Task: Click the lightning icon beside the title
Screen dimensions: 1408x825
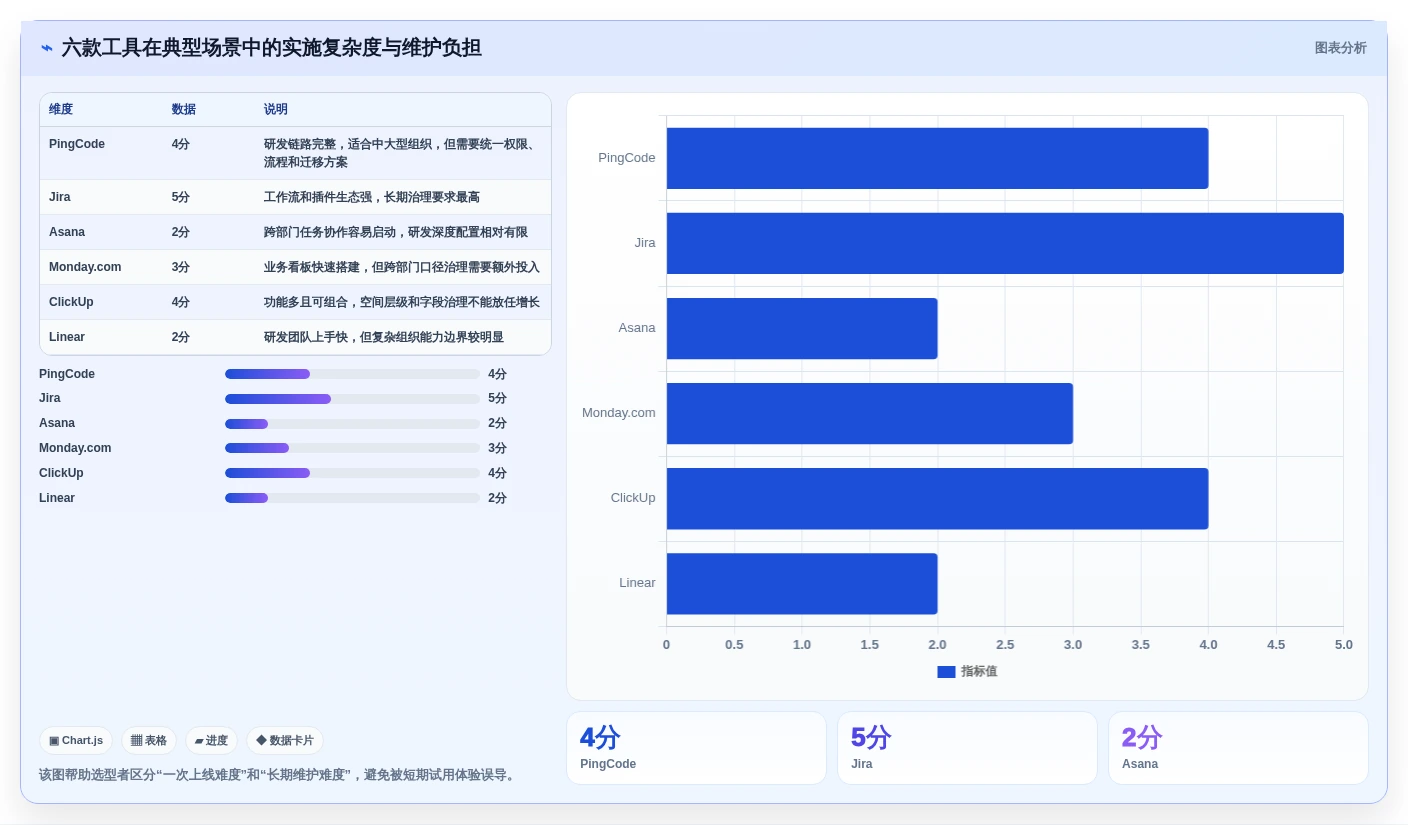Action: (x=47, y=48)
